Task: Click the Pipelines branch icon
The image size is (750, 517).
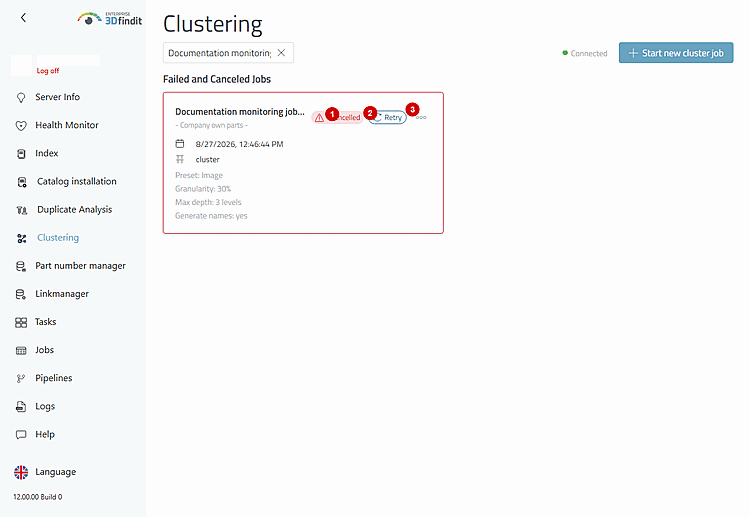Action: tap(21, 379)
